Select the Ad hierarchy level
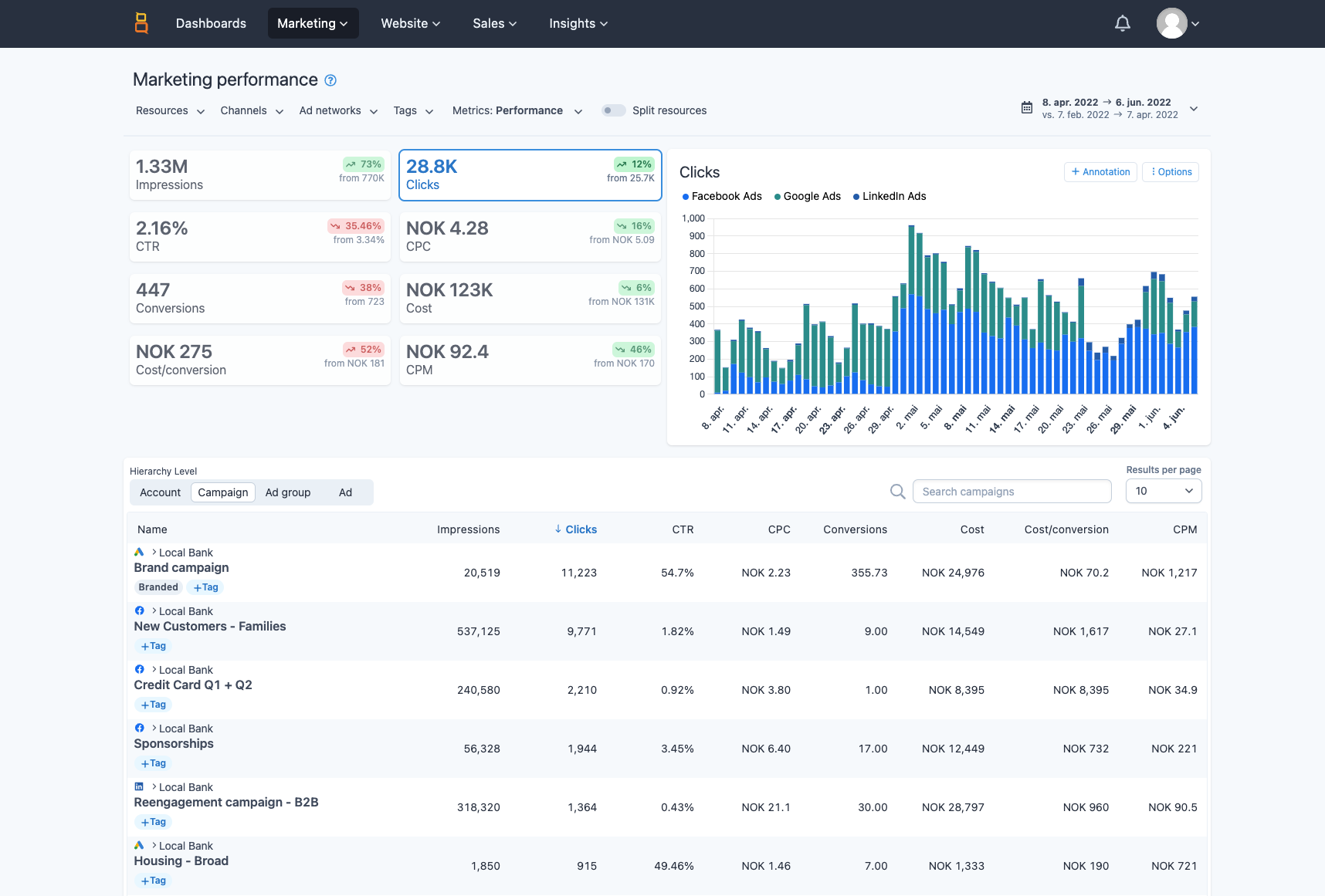This screenshot has width=1325, height=896. click(345, 492)
